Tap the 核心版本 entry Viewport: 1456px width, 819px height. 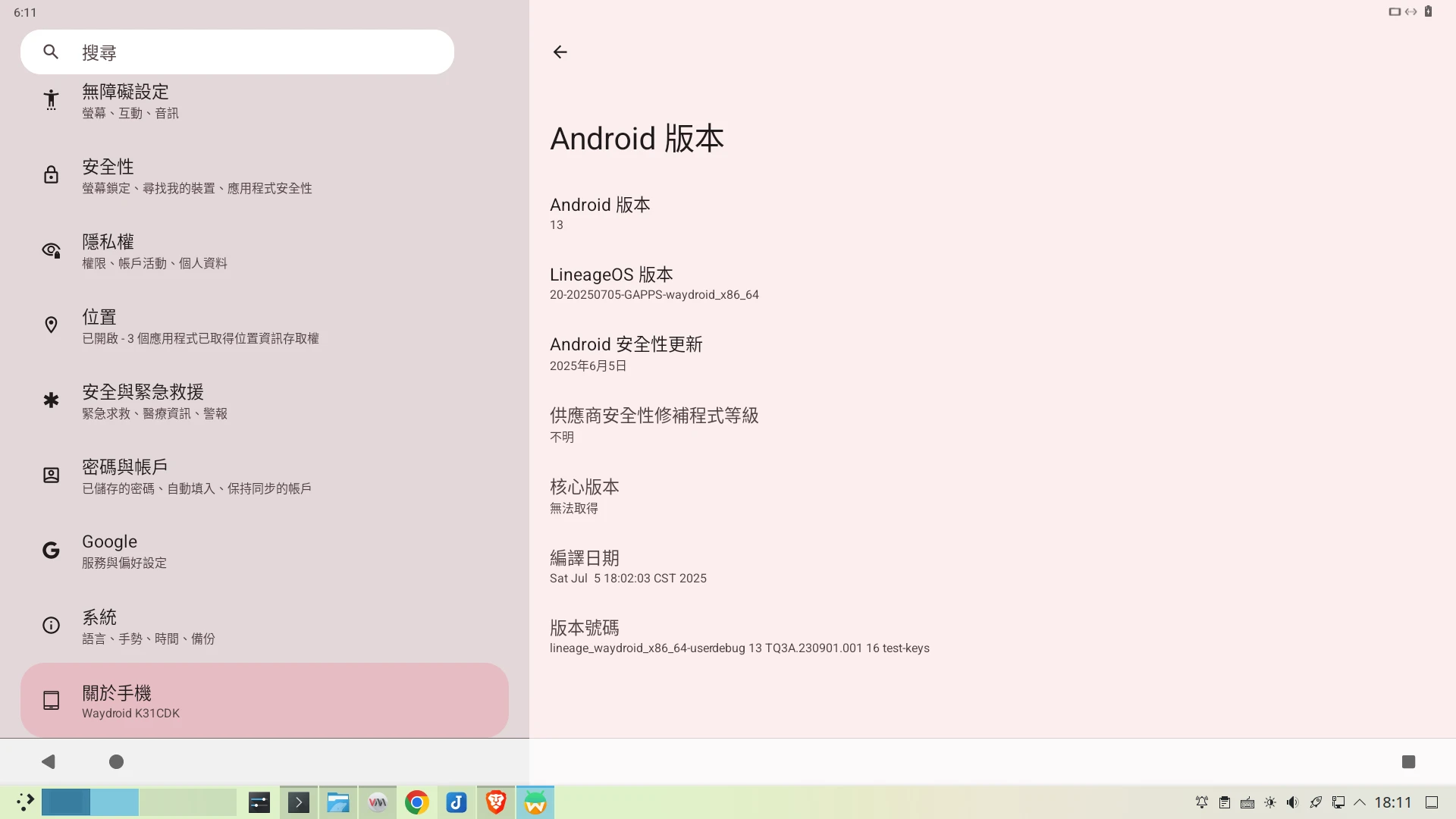coord(993,496)
